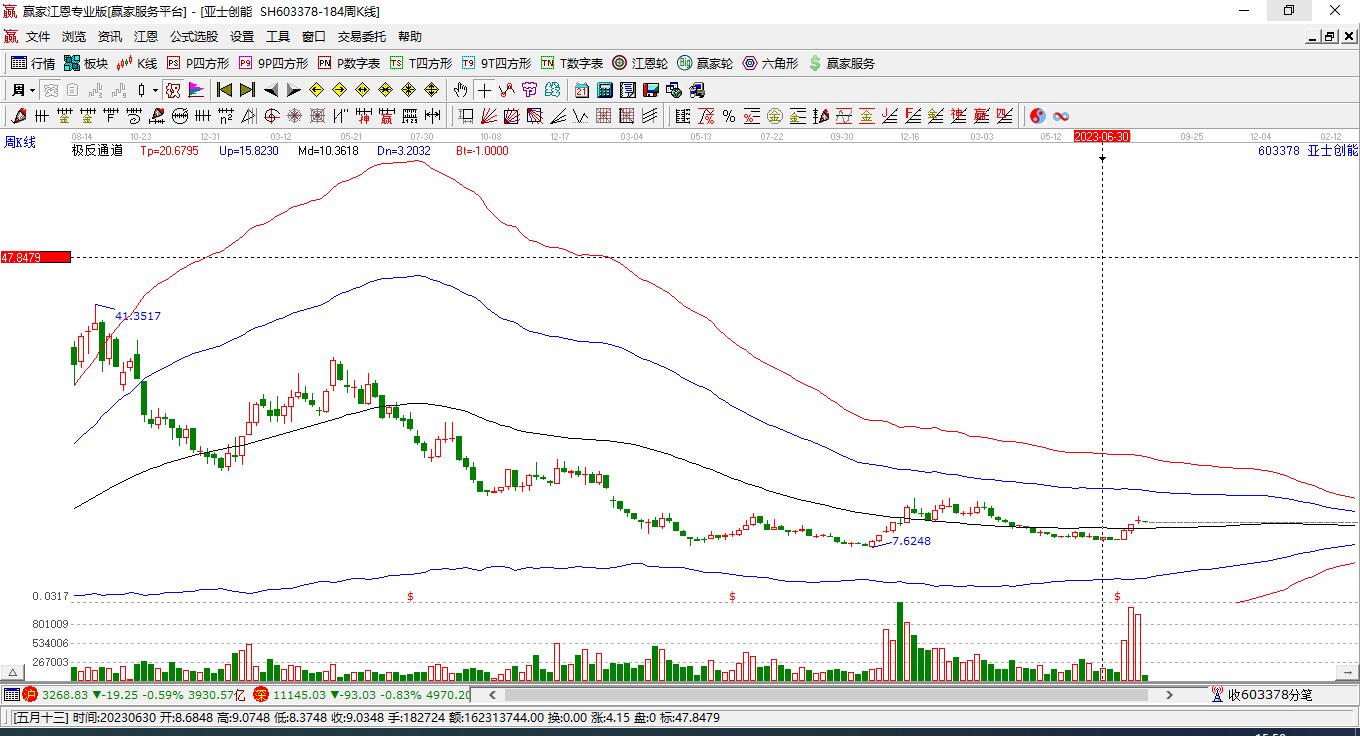Screen dimensions: 1360x736
Task: Step forward one bar black arrow
Action: click(293, 90)
